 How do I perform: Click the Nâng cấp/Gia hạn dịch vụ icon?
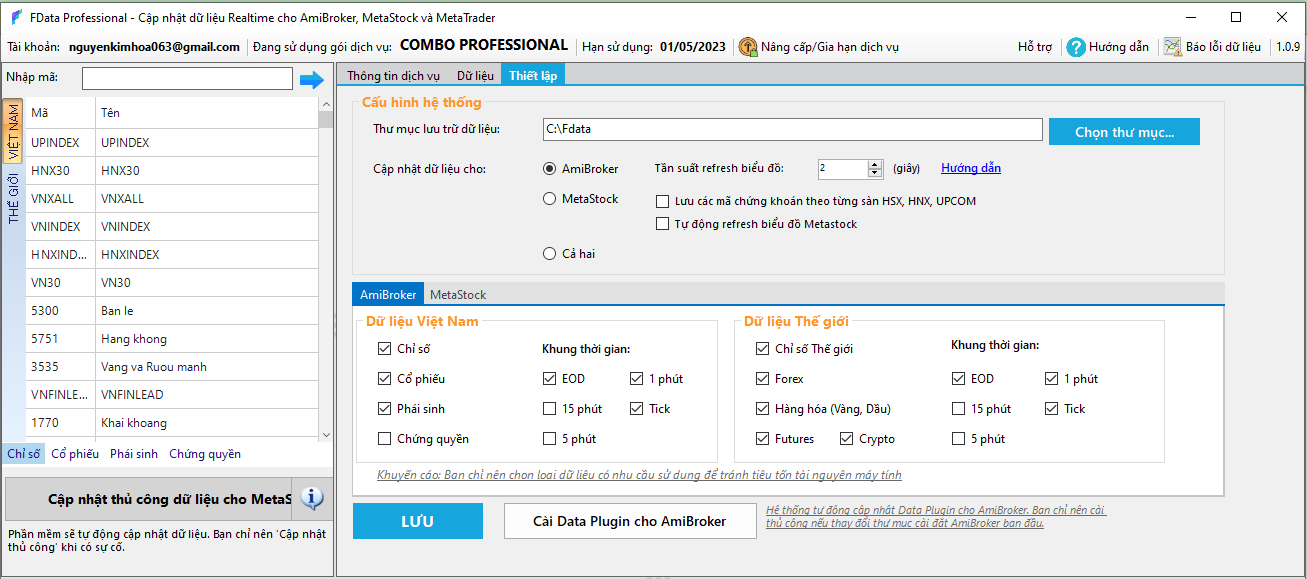click(x=747, y=47)
